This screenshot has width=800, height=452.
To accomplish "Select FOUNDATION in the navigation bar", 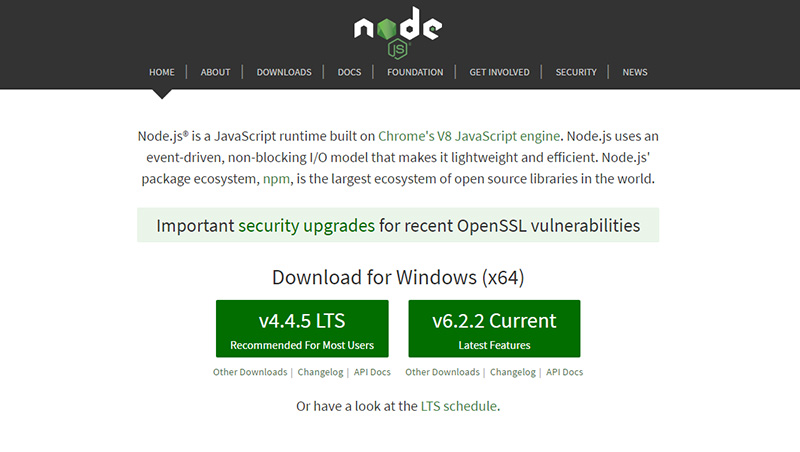I will (x=415, y=72).
